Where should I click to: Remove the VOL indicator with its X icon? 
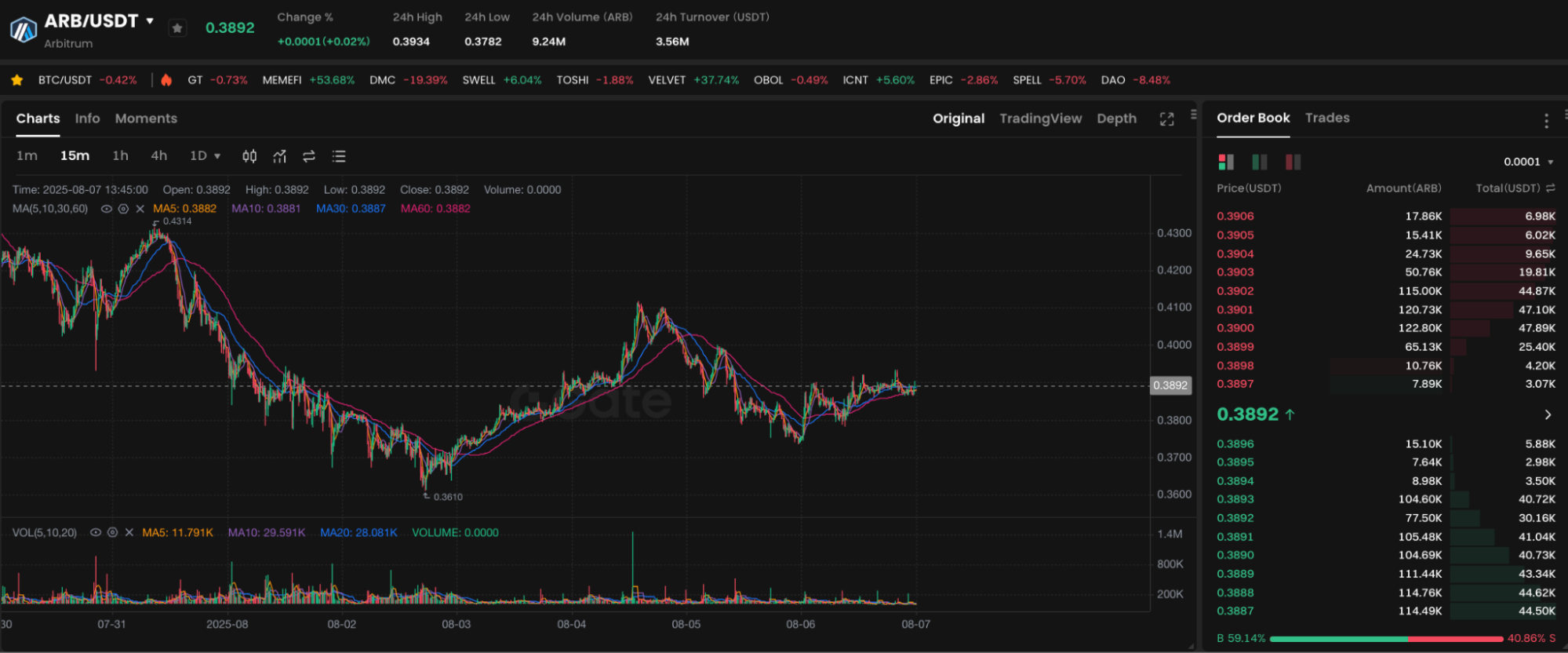(x=129, y=532)
